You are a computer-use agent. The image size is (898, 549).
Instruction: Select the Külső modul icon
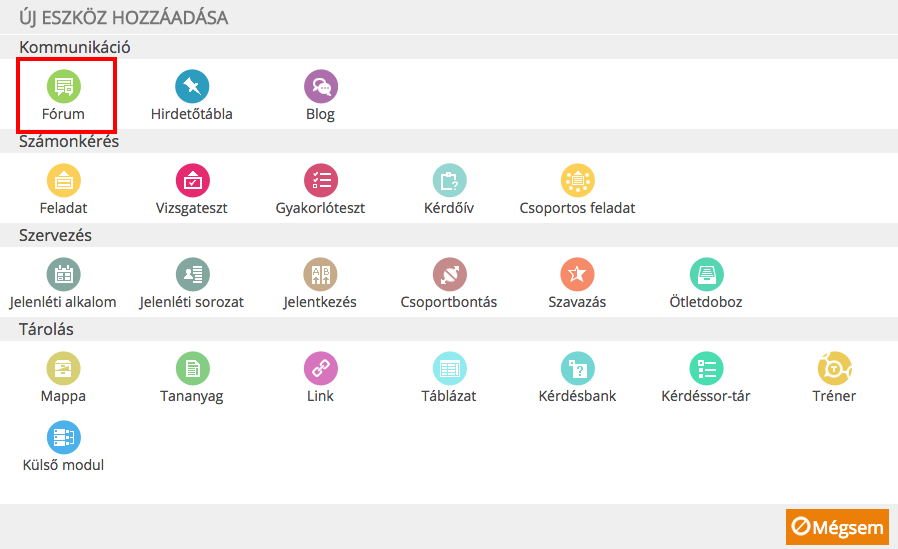(x=64, y=437)
